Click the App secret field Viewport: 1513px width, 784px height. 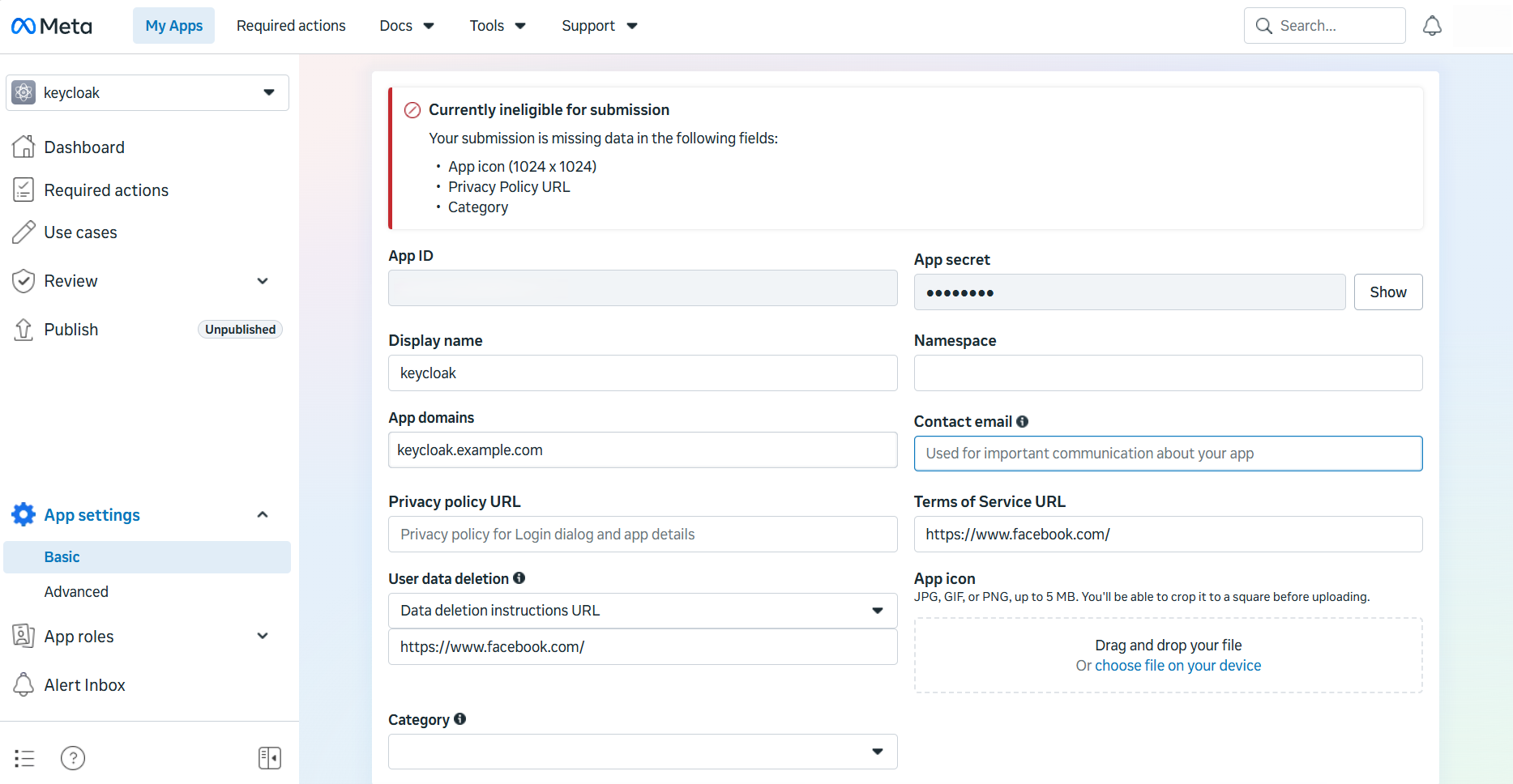tap(1130, 292)
